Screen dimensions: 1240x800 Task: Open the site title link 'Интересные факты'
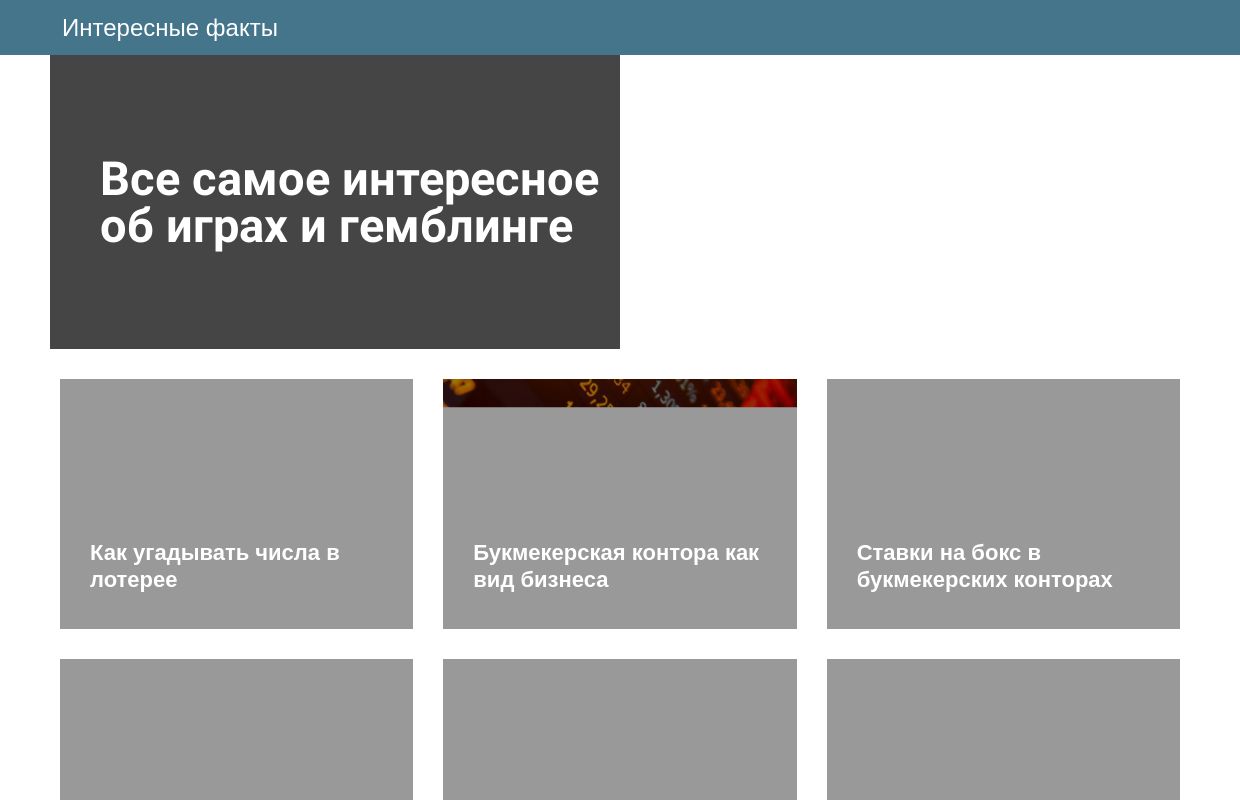tap(169, 27)
